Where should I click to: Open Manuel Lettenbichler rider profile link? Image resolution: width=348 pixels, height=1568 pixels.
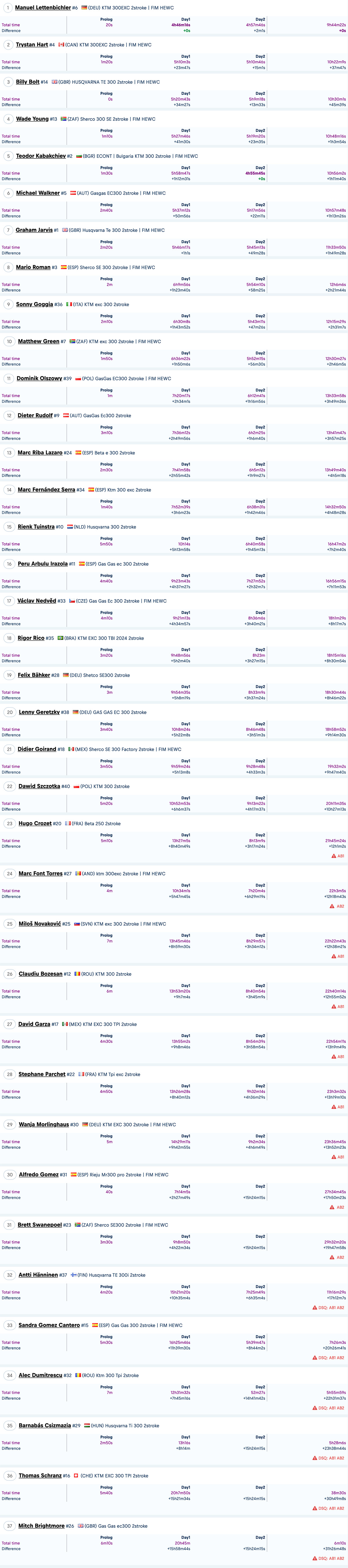point(43,8)
